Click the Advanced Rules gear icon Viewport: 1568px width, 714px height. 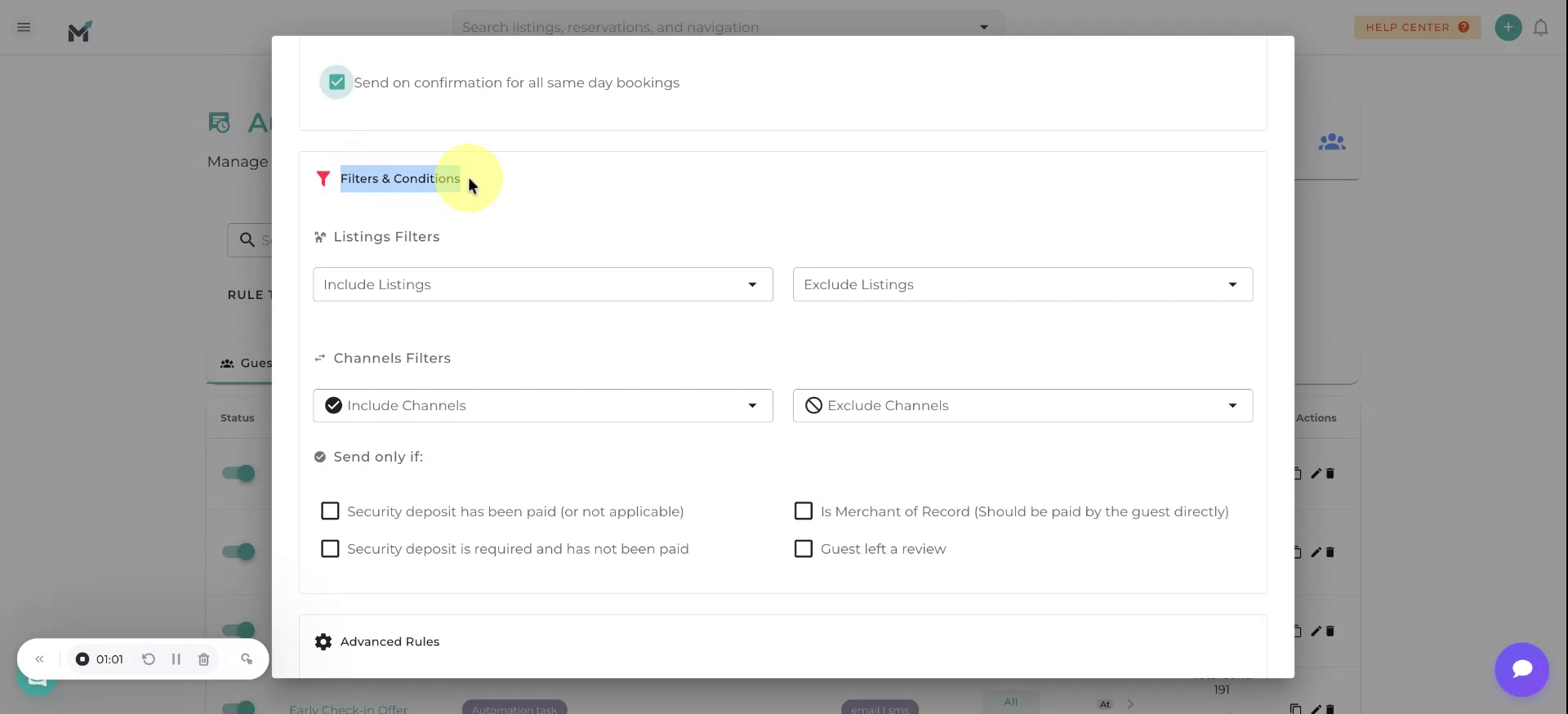[x=323, y=641]
